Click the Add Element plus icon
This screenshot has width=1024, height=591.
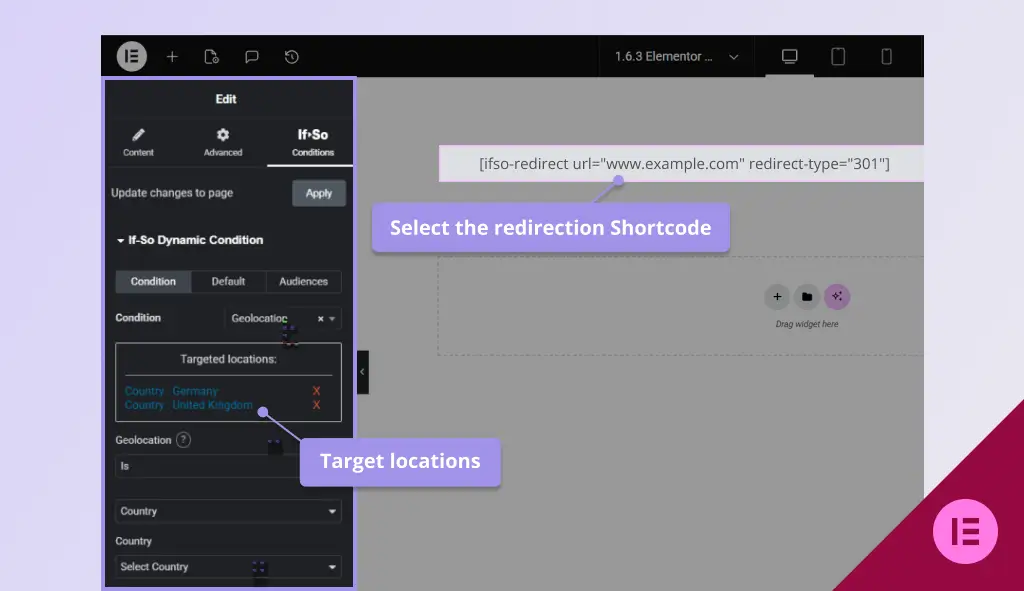(x=171, y=56)
